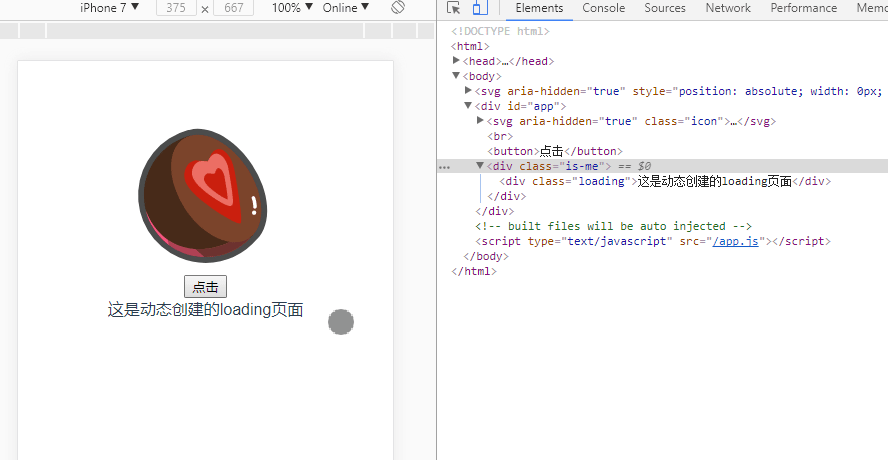Image resolution: width=888 pixels, height=460 pixels.
Task: Expand the head node
Action: pyautogui.click(x=456, y=60)
